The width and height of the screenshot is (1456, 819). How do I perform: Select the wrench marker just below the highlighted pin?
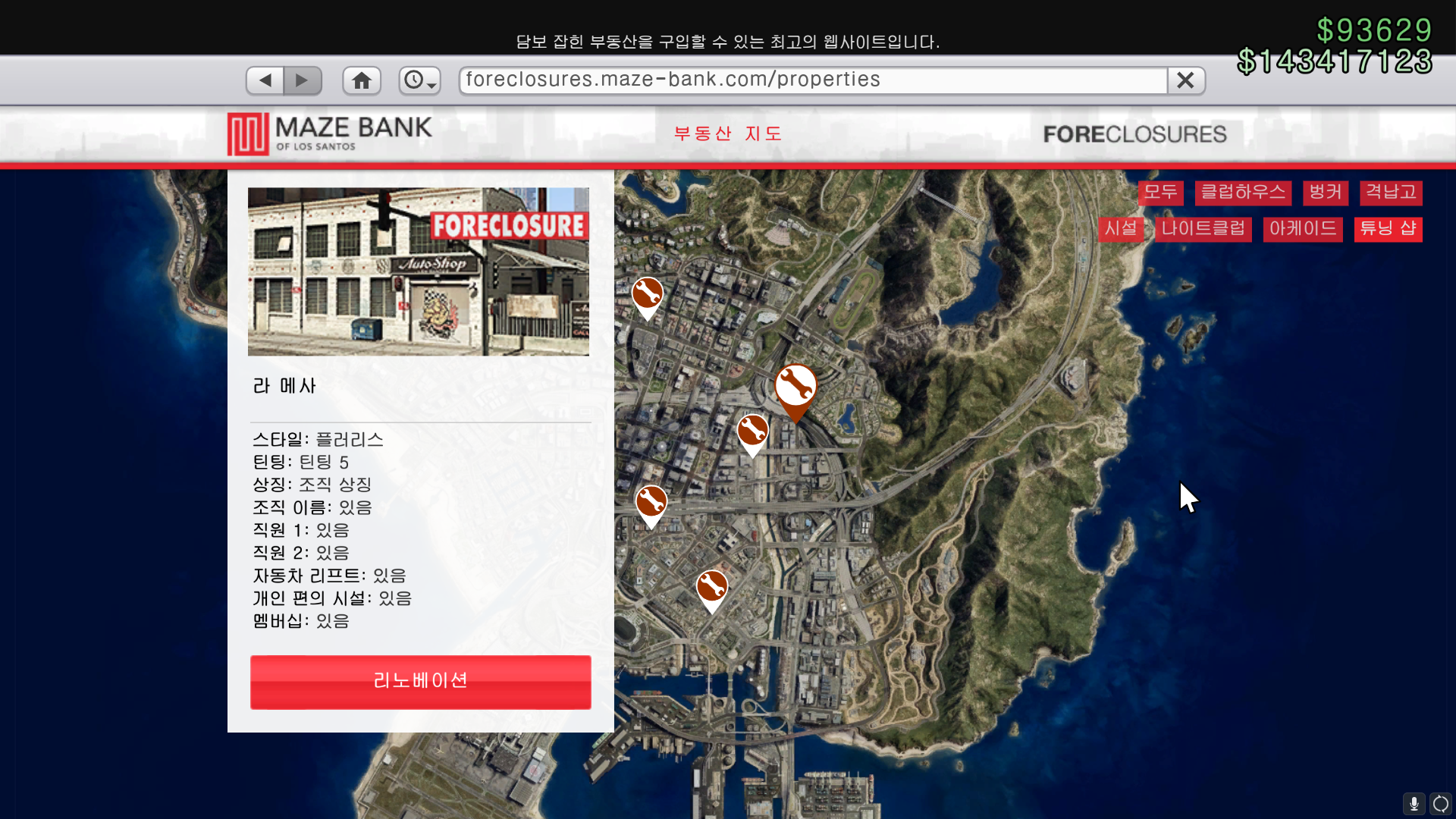[x=753, y=431]
